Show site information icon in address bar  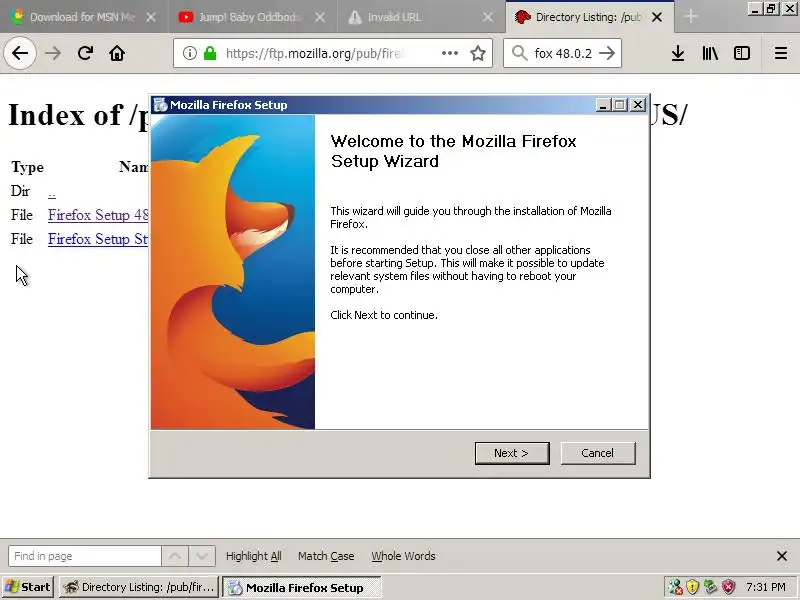[x=189, y=53]
